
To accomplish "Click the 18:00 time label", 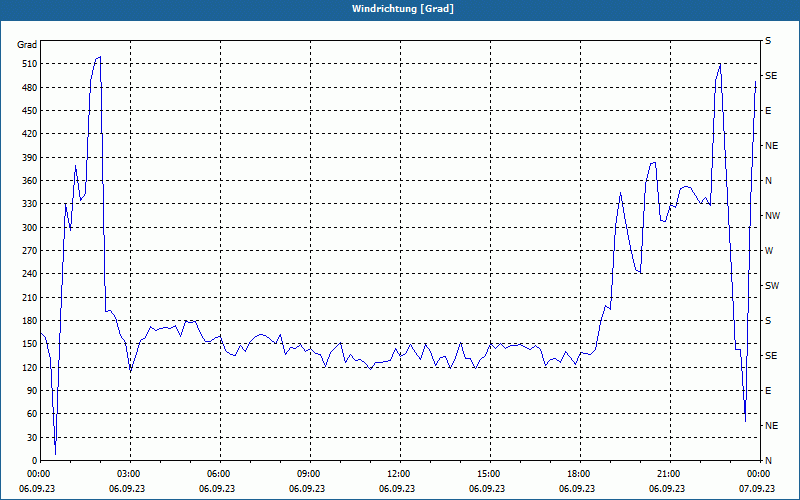I will (578, 474).
